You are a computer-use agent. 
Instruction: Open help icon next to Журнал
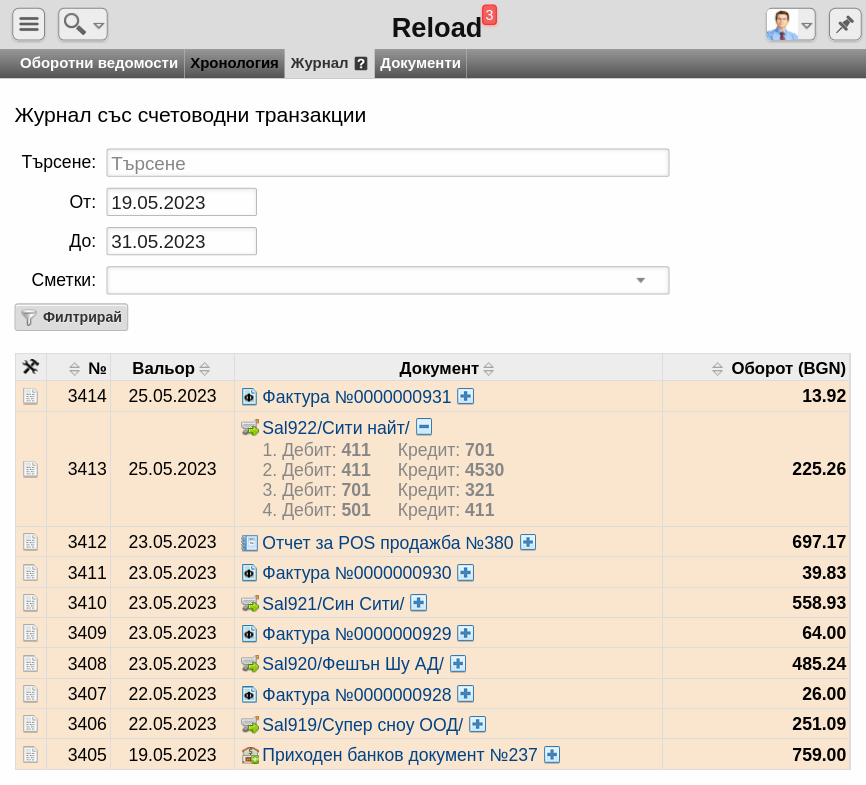[361, 64]
